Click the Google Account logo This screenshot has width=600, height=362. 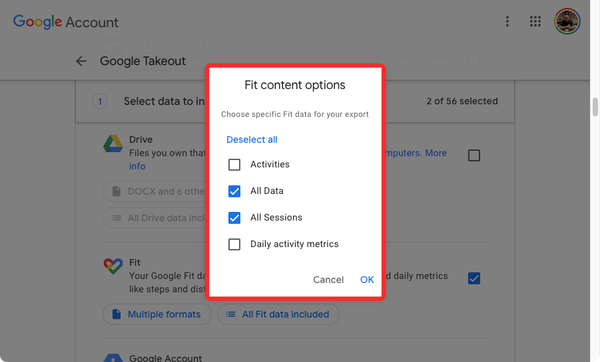66,22
